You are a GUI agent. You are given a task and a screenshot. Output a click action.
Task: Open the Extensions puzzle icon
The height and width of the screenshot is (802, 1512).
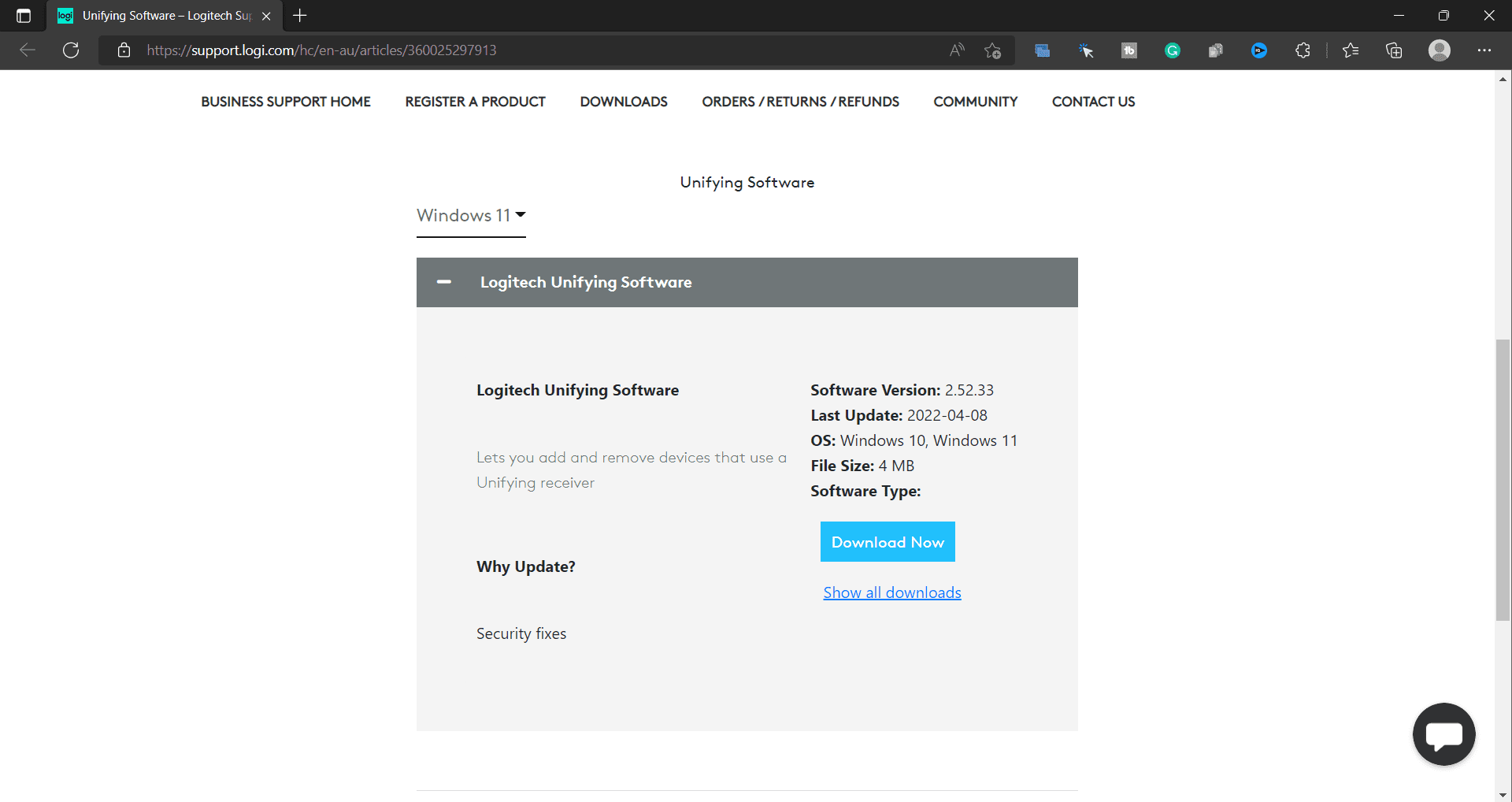tap(1303, 50)
